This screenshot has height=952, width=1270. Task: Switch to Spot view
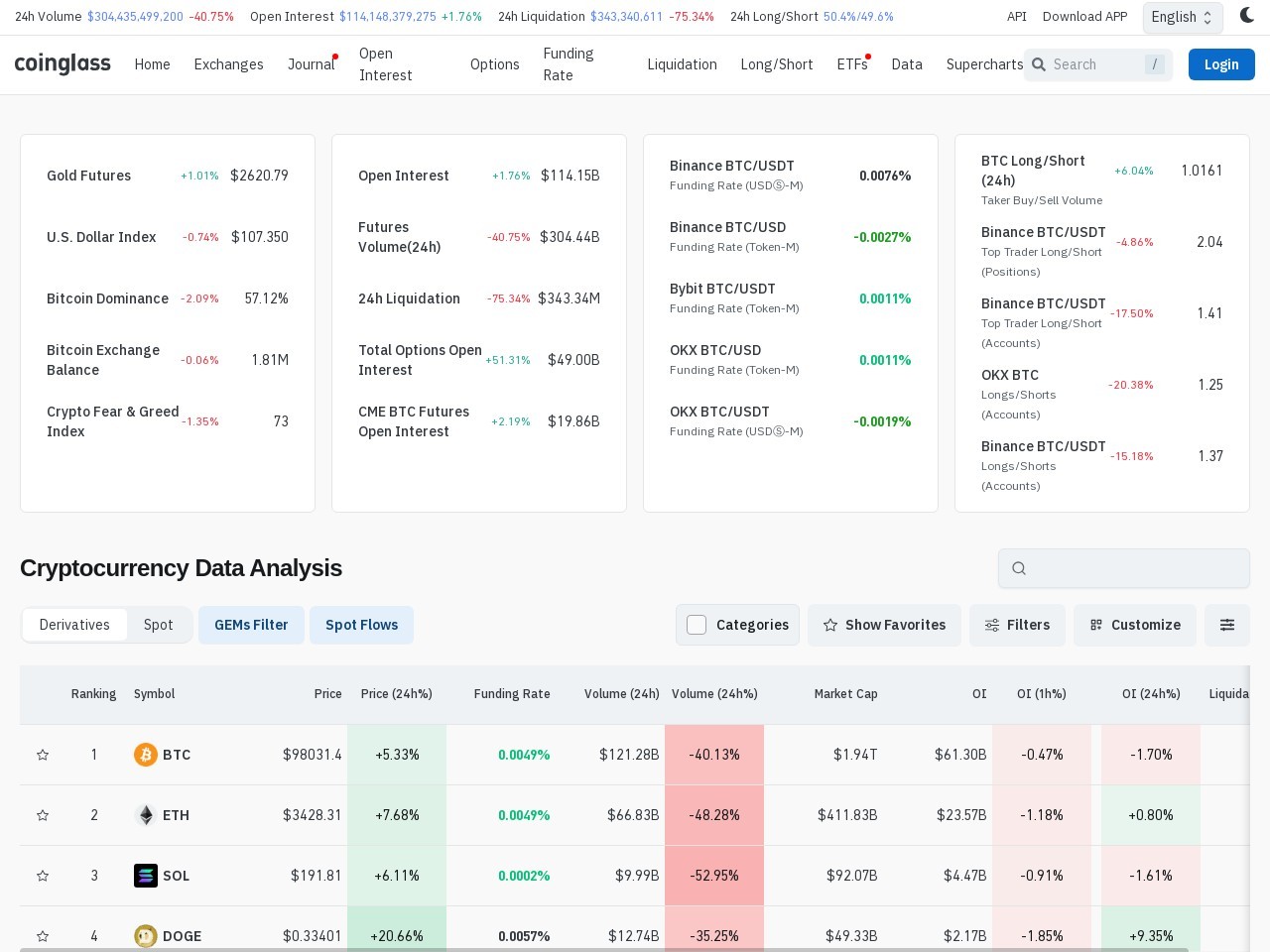(158, 625)
